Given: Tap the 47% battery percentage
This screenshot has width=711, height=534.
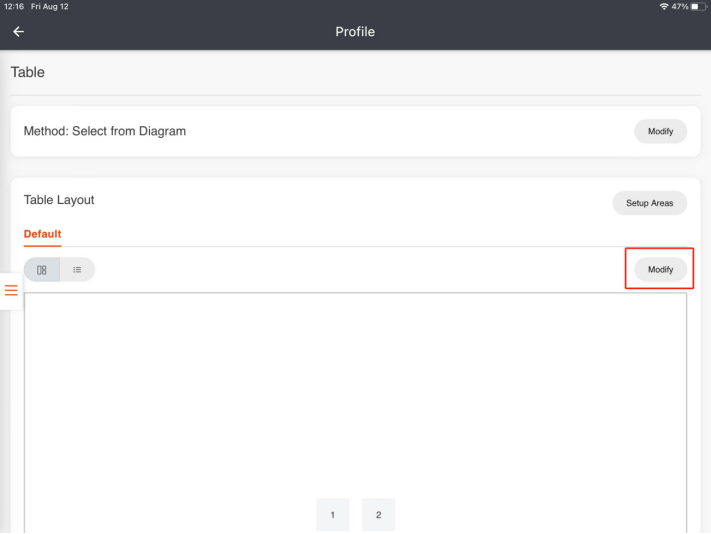Looking at the screenshot, I should (x=680, y=7).
